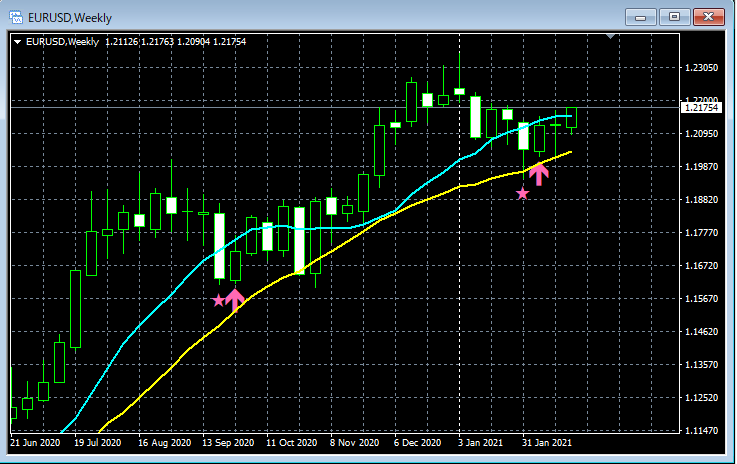Click the 13 Sep 2020 date label
Screen dimensions: 737x464
pyautogui.click(x=228, y=443)
